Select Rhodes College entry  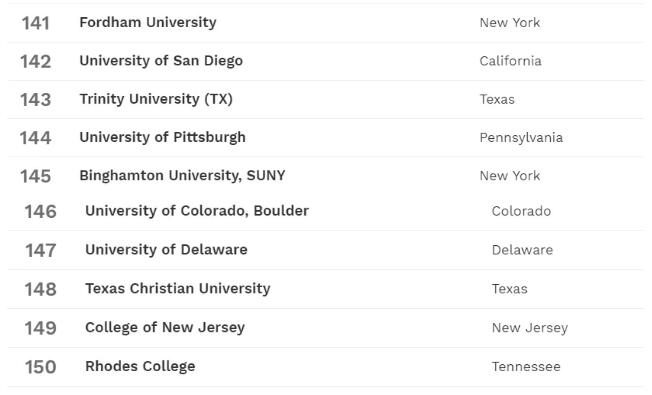tap(140, 366)
